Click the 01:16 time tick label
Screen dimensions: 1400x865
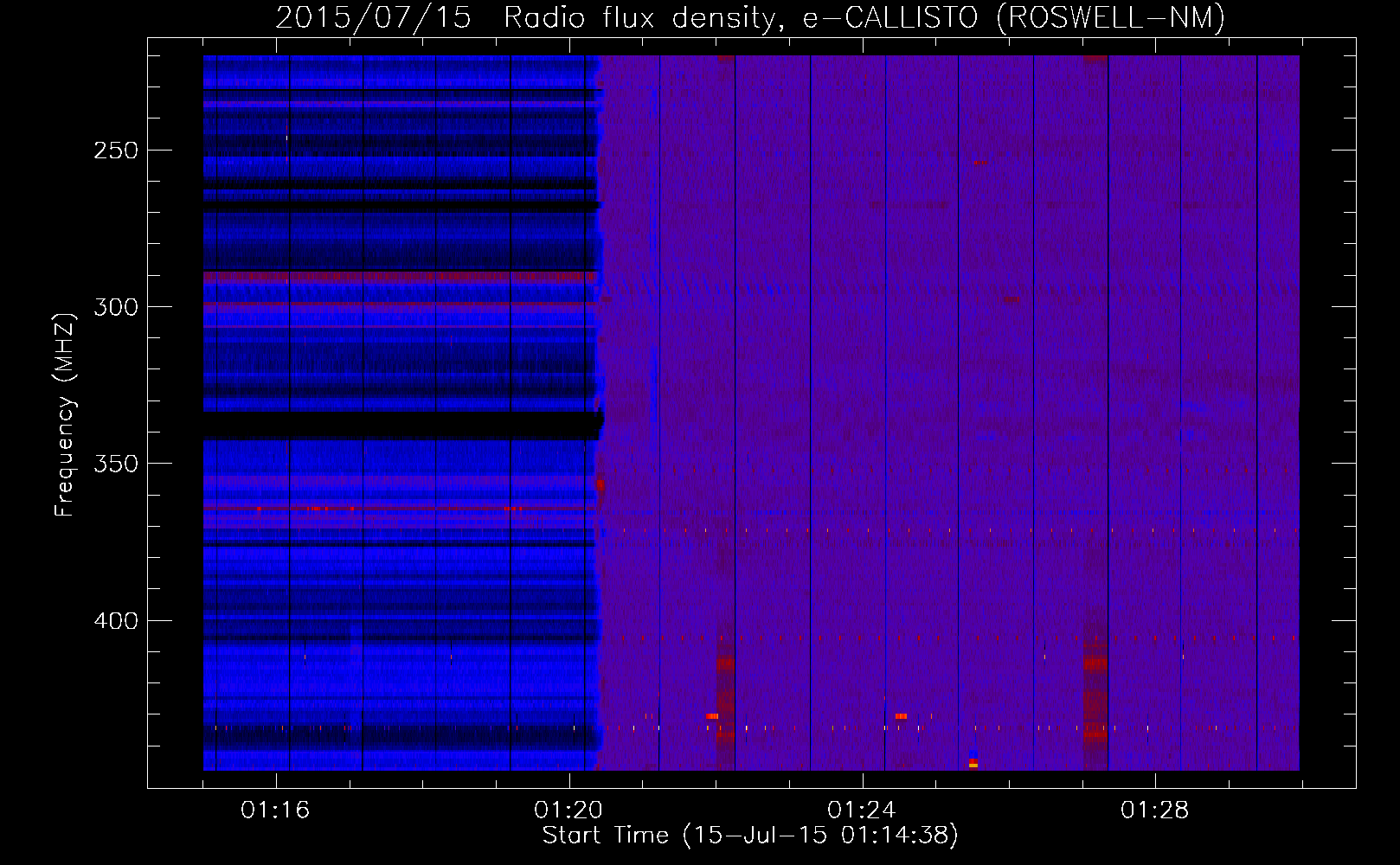[275, 810]
